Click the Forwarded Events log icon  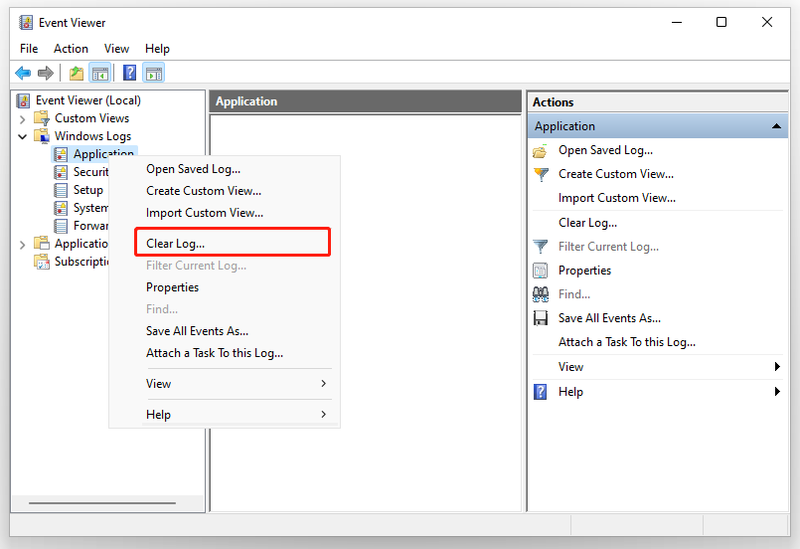pyautogui.click(x=61, y=226)
